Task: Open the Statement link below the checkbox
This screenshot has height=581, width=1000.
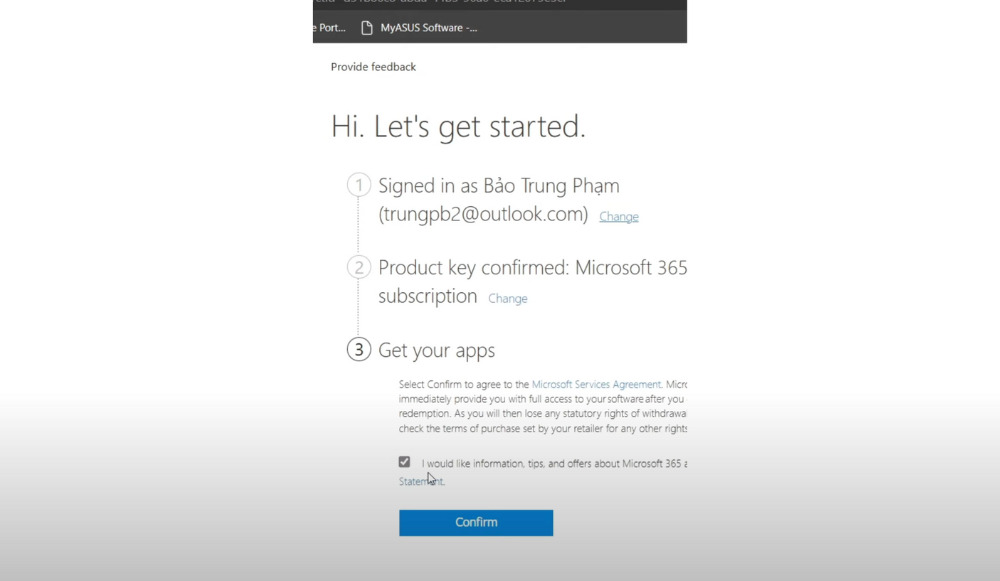Action: [420, 481]
